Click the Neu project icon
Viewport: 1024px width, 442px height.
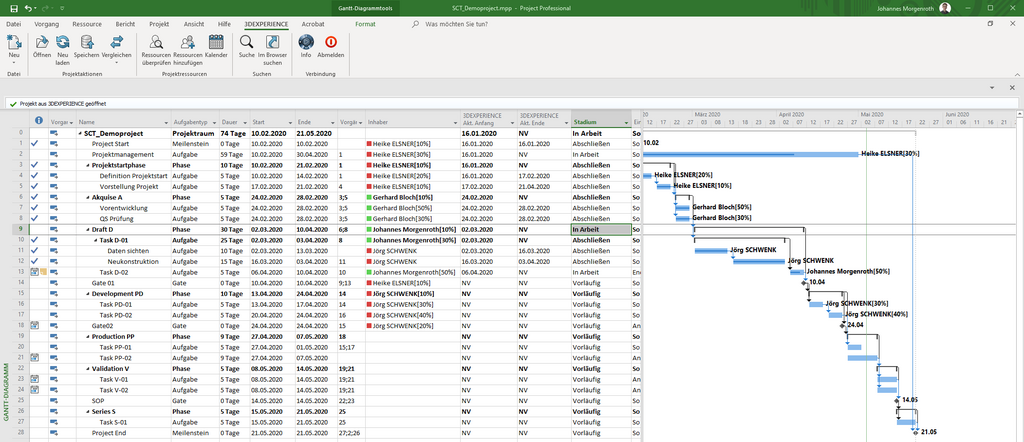point(14,42)
